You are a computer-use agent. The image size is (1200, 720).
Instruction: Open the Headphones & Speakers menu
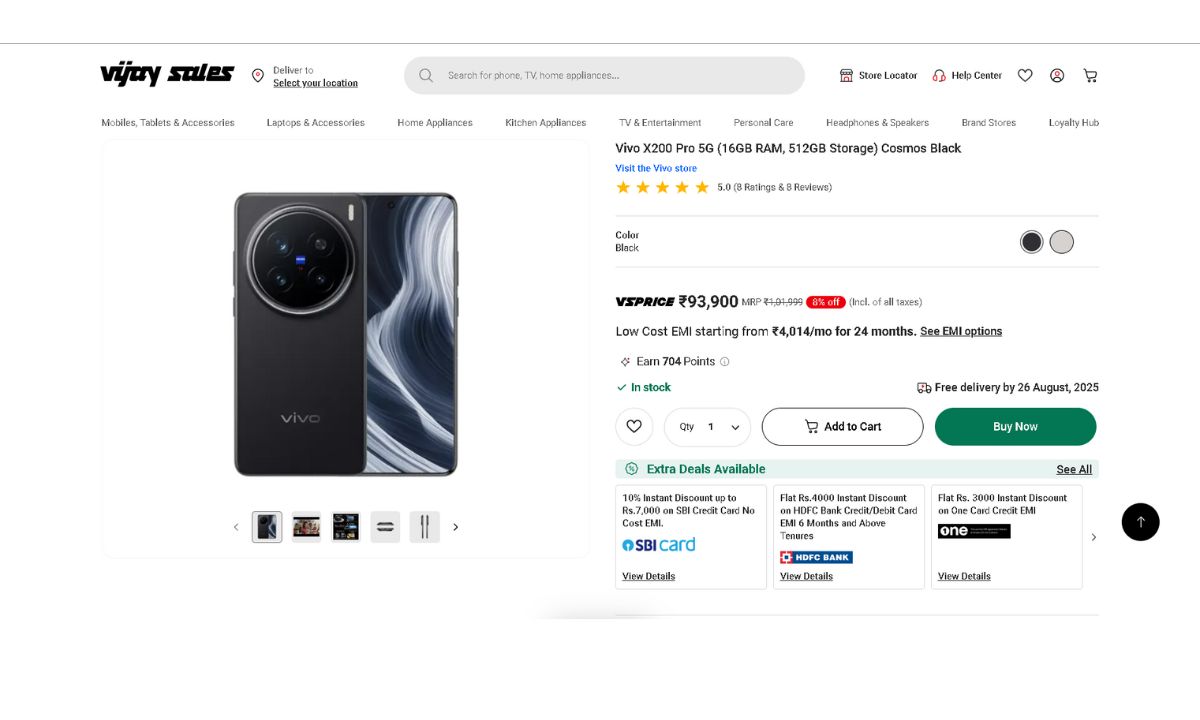(x=877, y=123)
